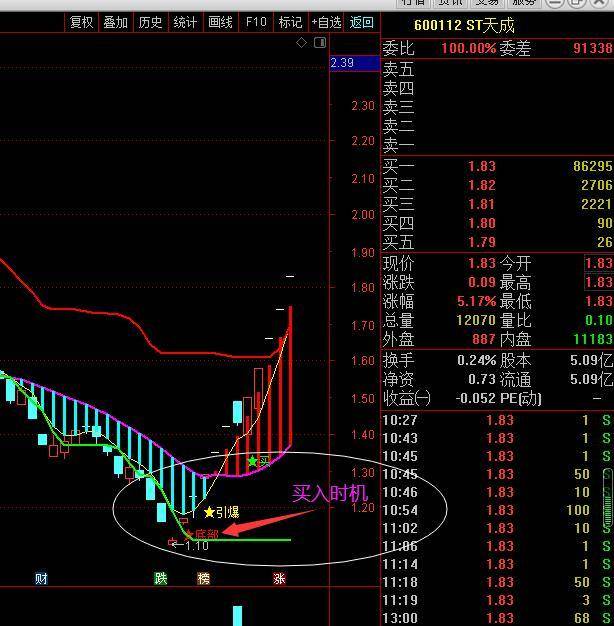Add stock via +自选 button
Screen dimensions: 614x626
(326, 22)
